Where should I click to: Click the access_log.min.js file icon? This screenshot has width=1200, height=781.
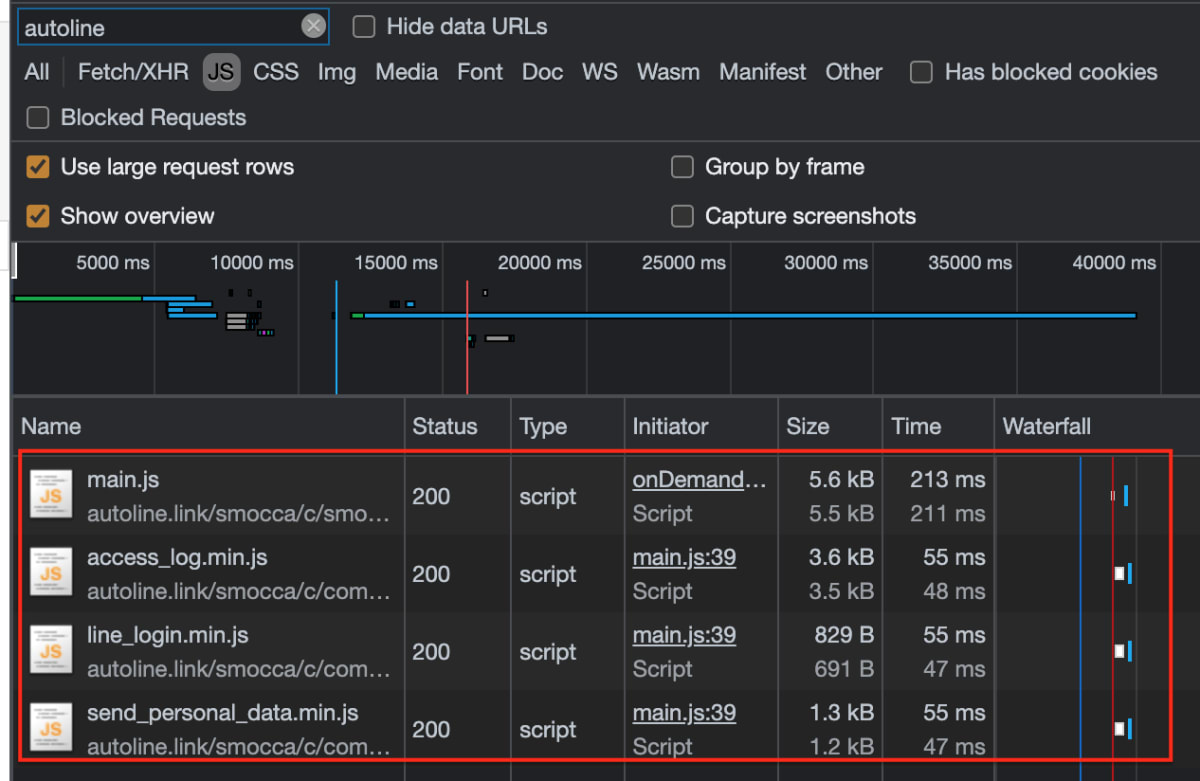pyautogui.click(x=50, y=572)
